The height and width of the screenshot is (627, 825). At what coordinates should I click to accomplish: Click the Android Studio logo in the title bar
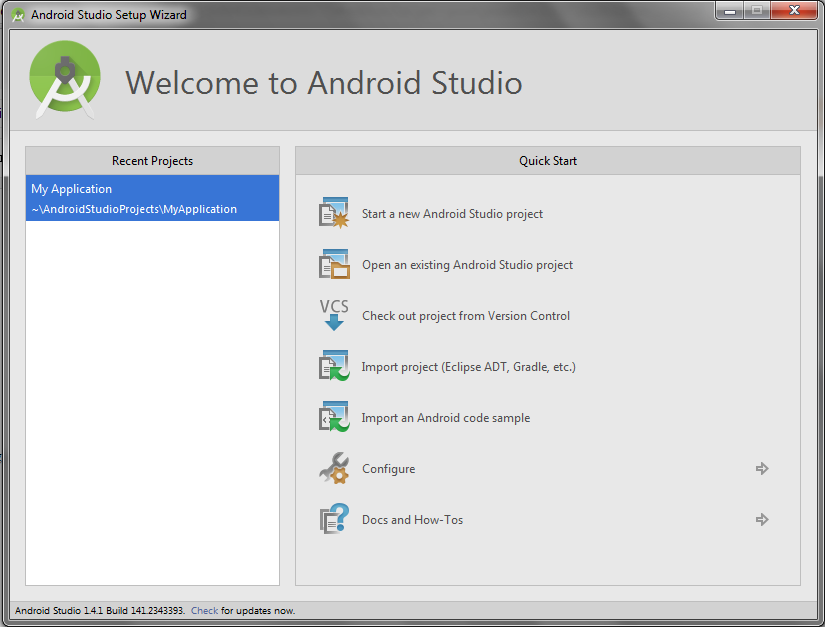pos(17,11)
